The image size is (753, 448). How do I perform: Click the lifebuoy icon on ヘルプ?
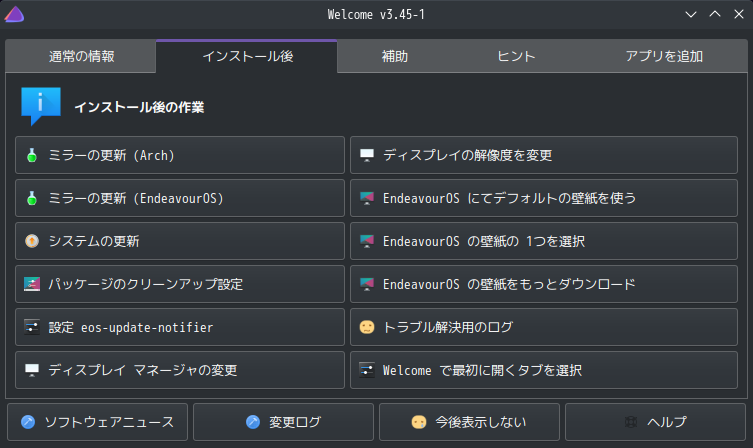pos(631,422)
